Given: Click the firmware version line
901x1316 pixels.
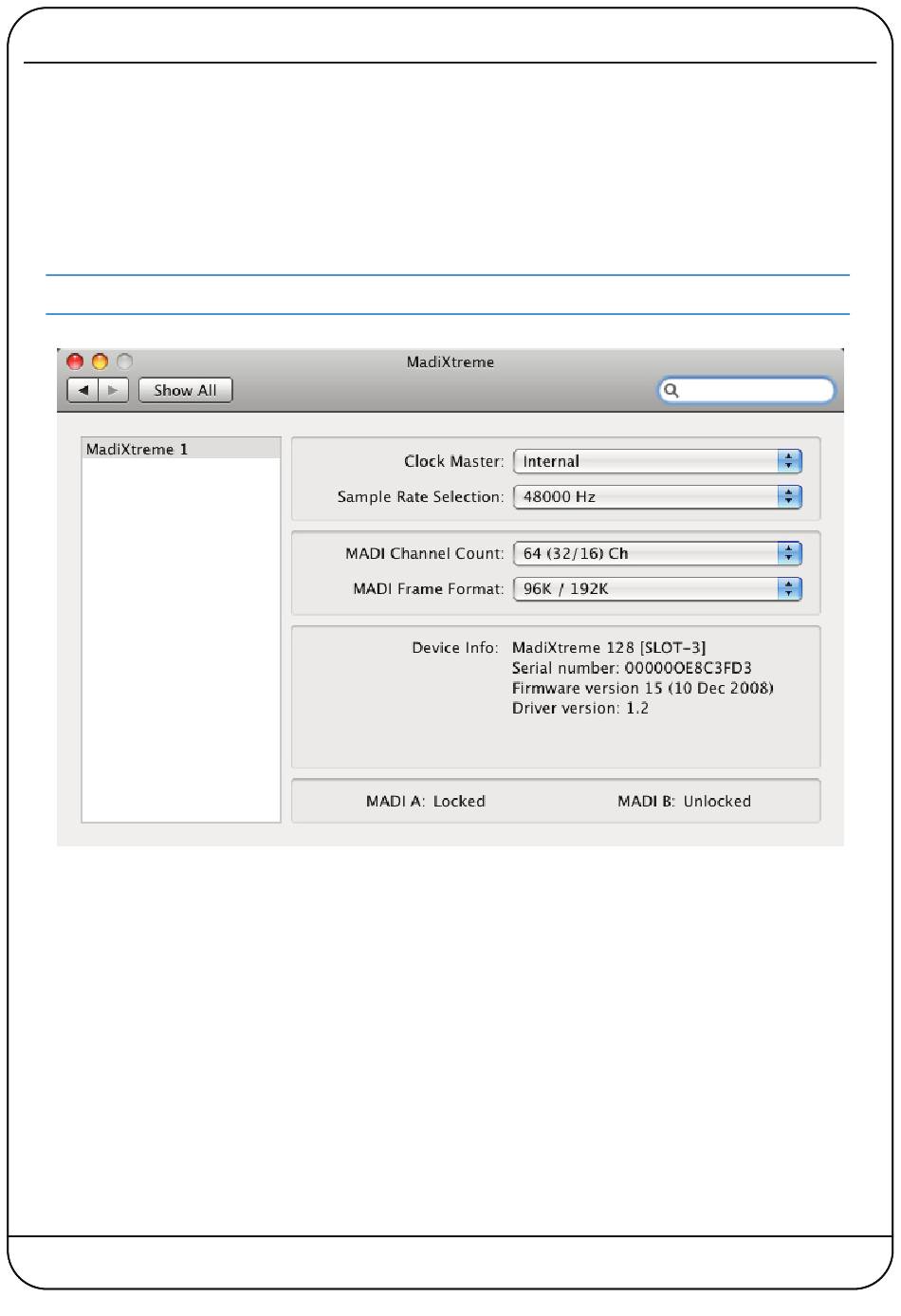Looking at the screenshot, I should [642, 688].
